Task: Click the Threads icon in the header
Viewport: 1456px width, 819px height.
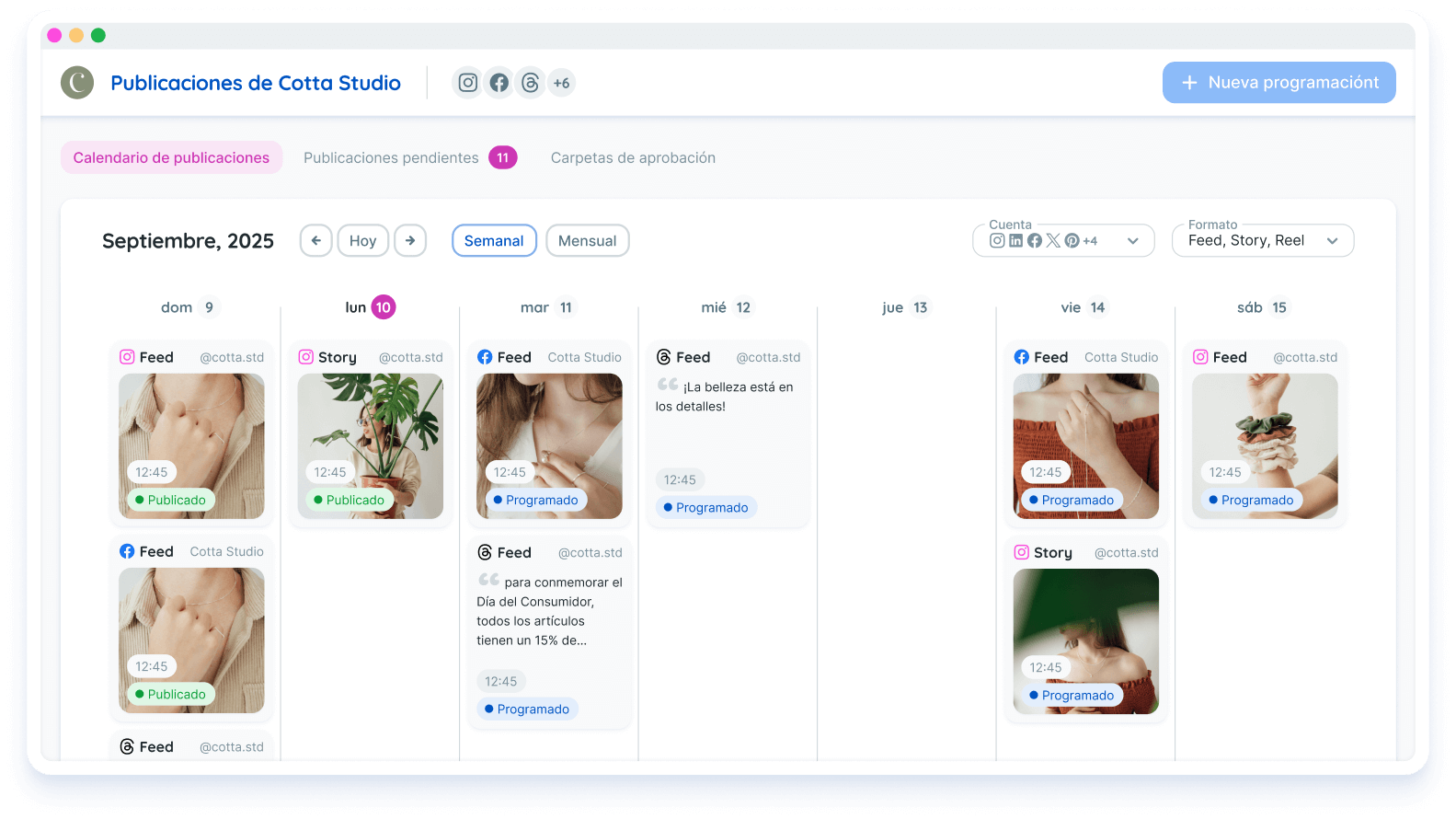Action: pos(530,83)
